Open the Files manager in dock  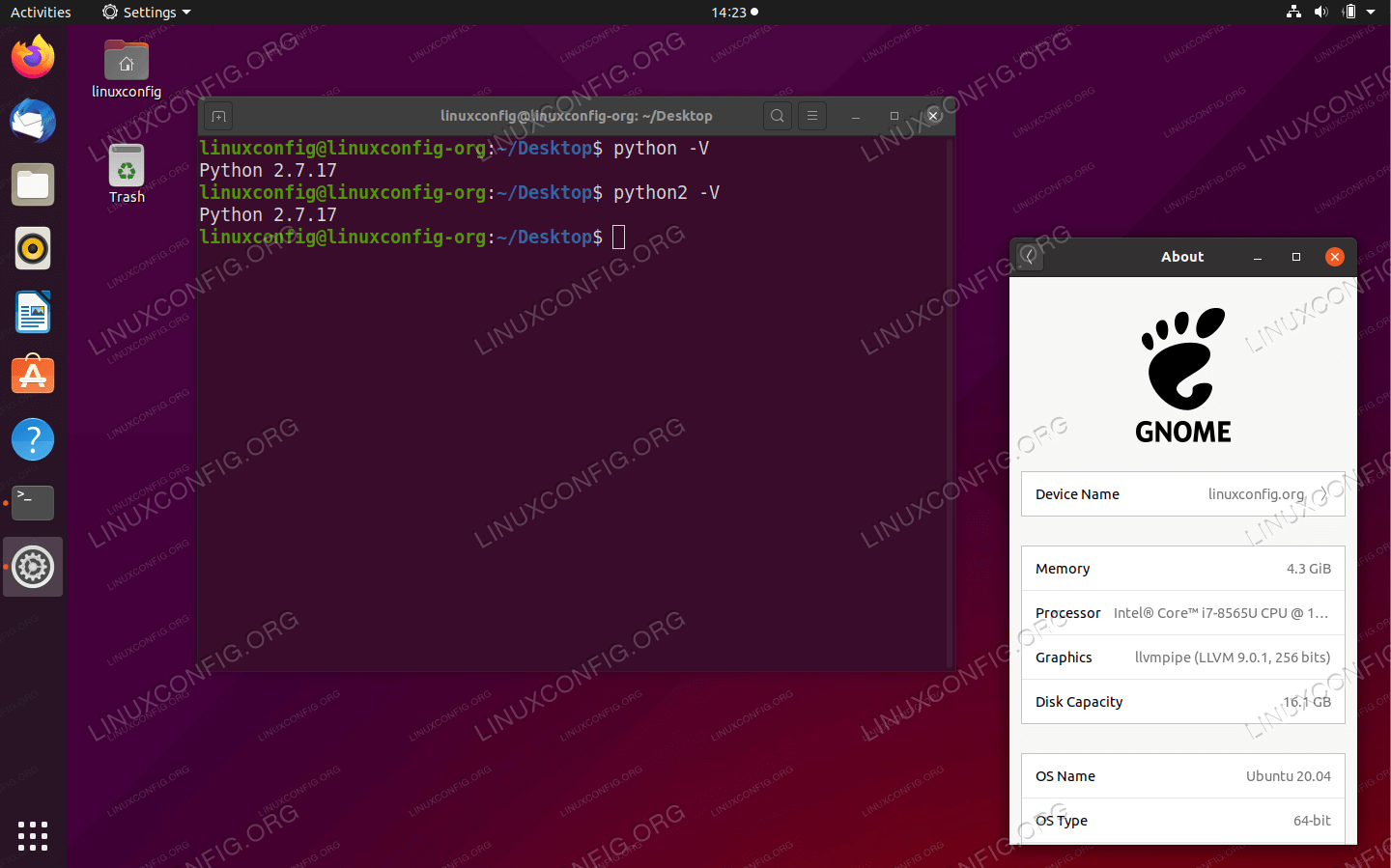click(x=33, y=184)
